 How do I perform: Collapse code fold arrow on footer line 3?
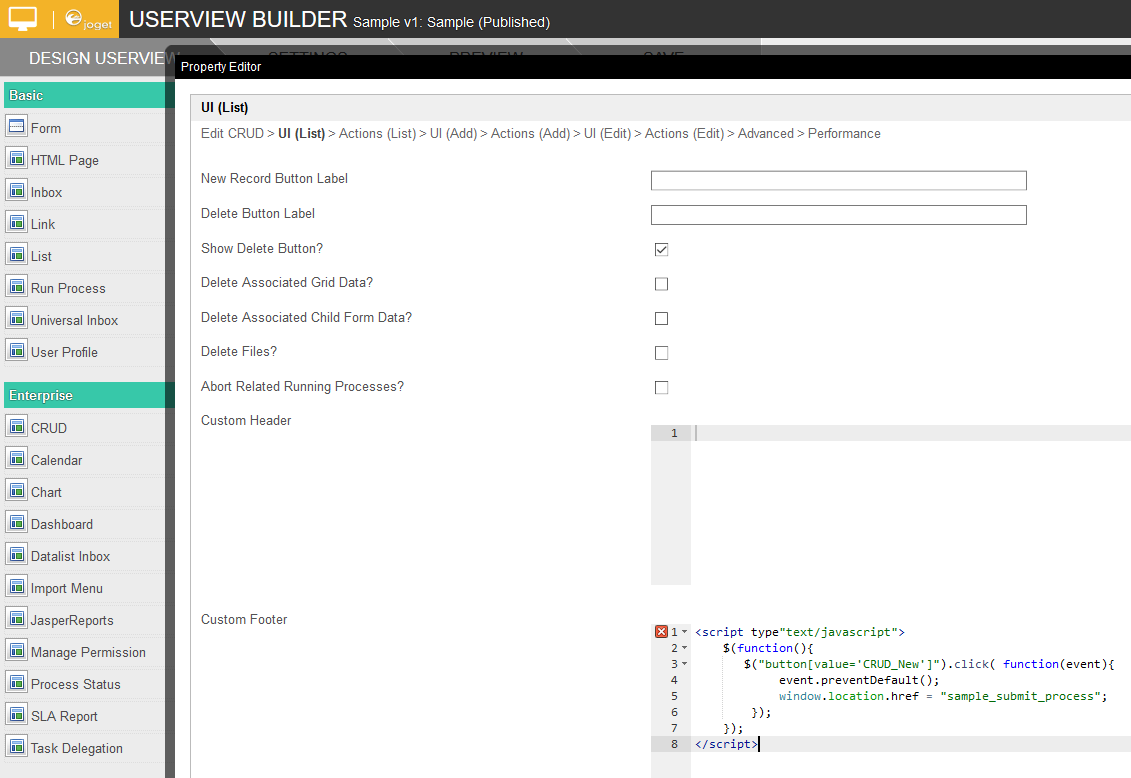[685, 664]
